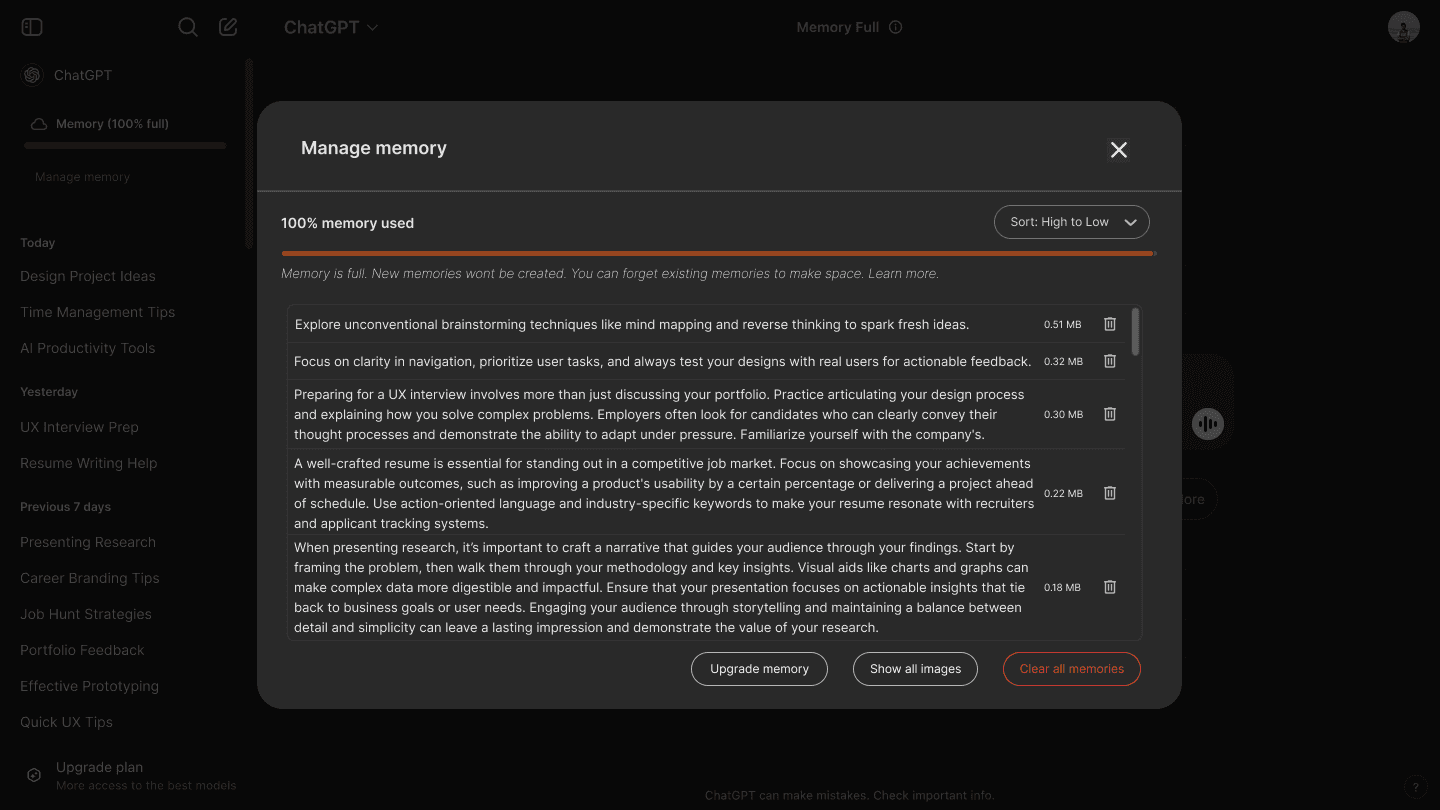Select the 'Focus on clarity in navigation' memory text
This screenshot has height=810, width=1440.
662,361
